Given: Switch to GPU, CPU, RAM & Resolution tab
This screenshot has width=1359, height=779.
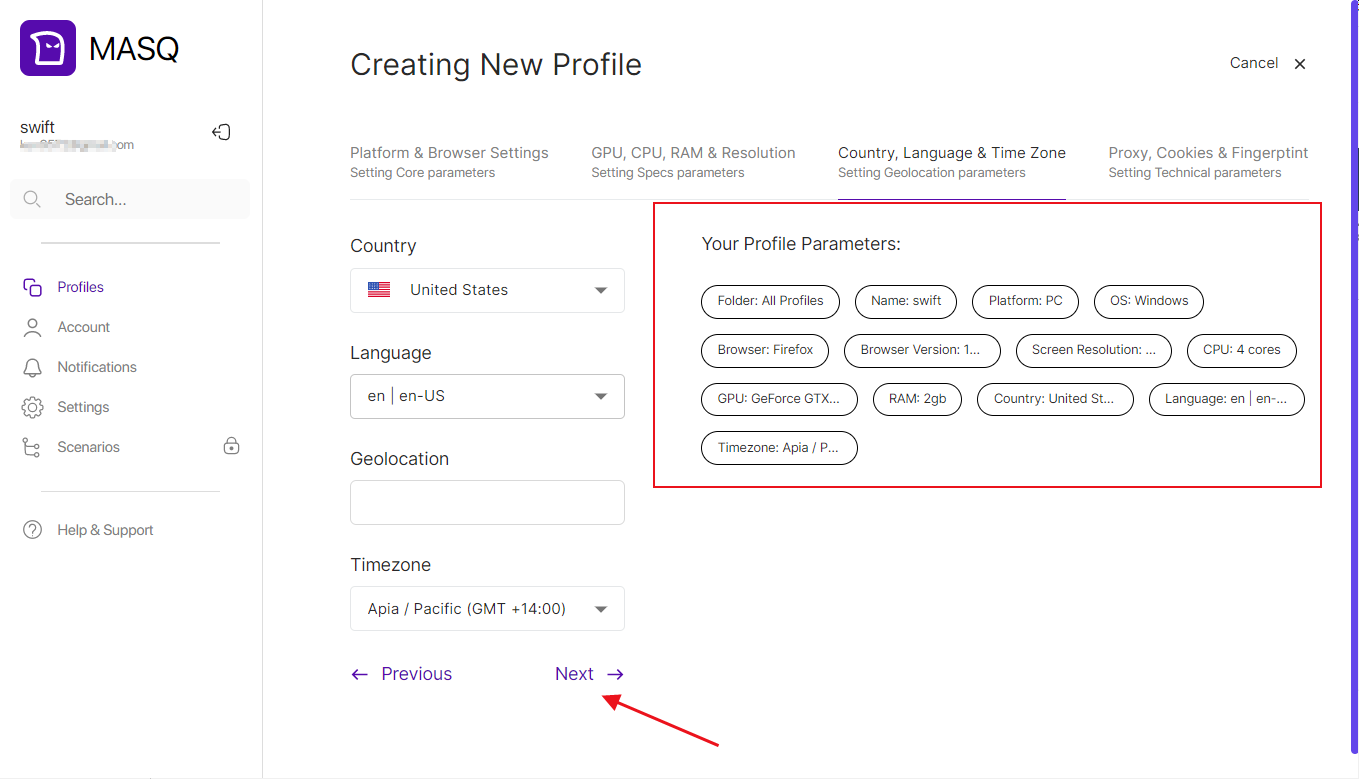Looking at the screenshot, I should click(693, 161).
